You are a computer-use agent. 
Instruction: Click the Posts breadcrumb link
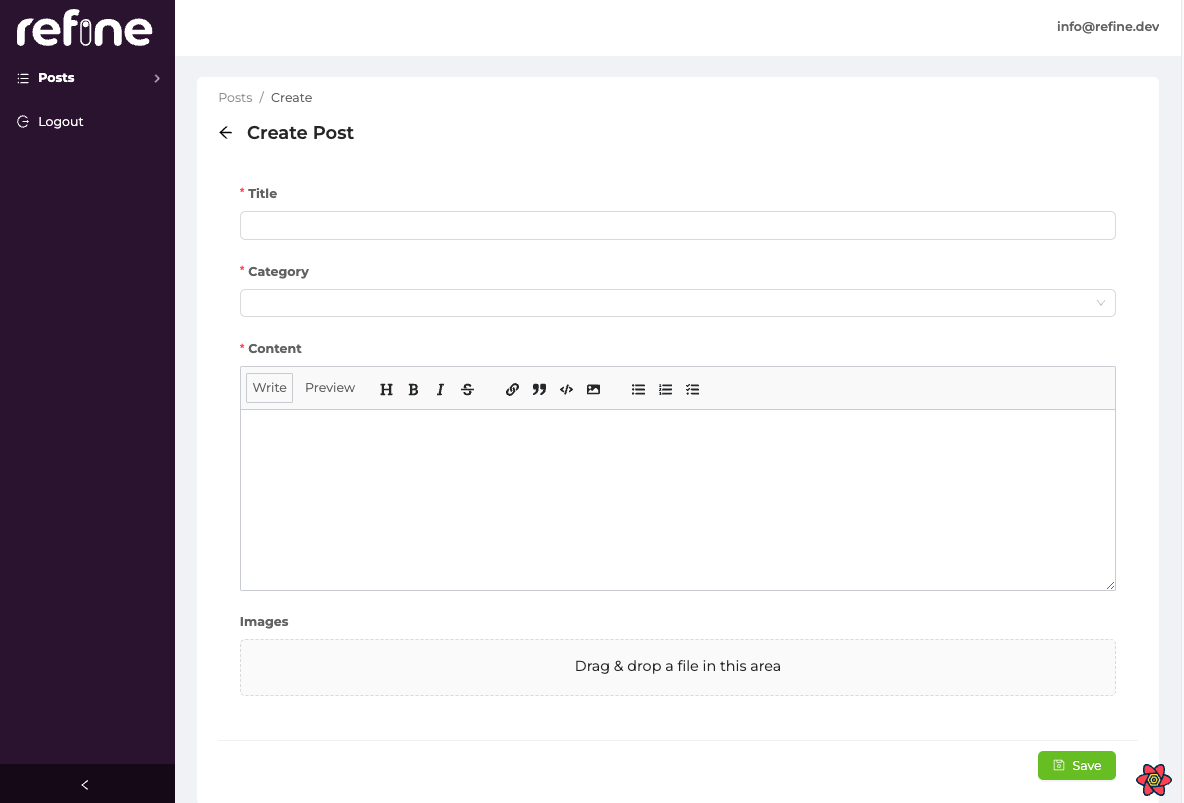coord(235,98)
